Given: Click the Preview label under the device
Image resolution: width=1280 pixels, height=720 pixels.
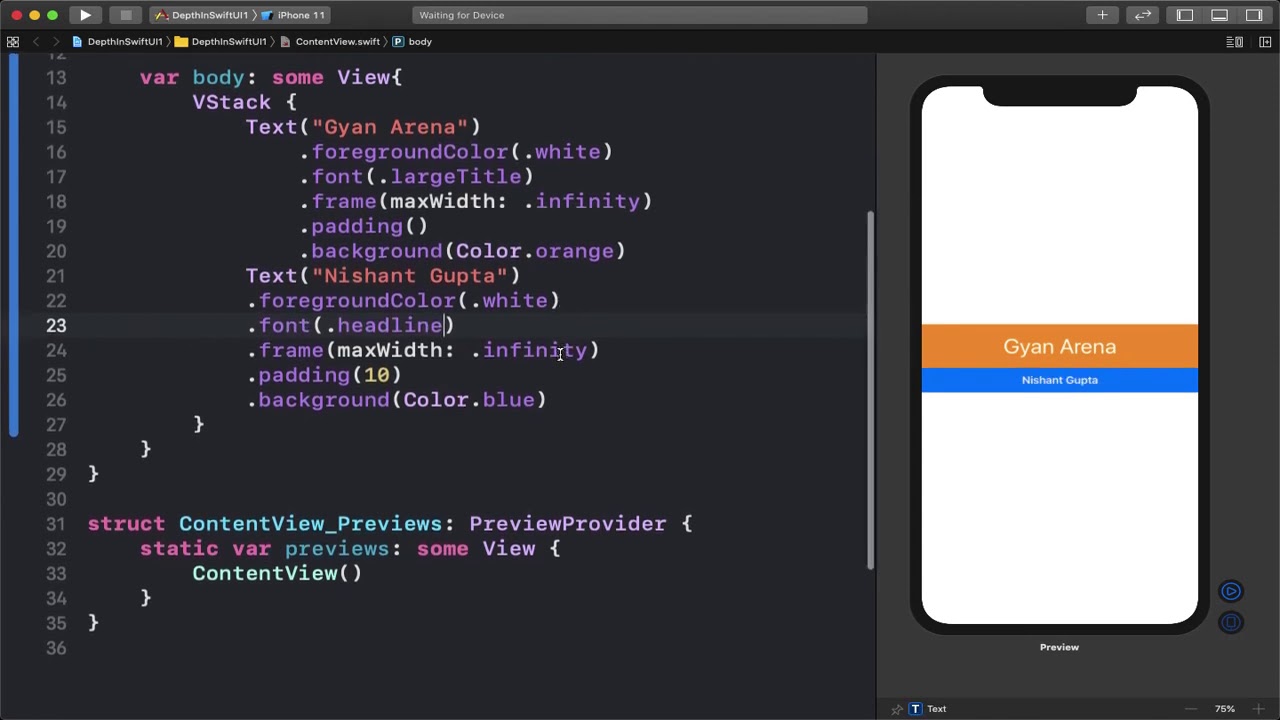Looking at the screenshot, I should coord(1059,647).
